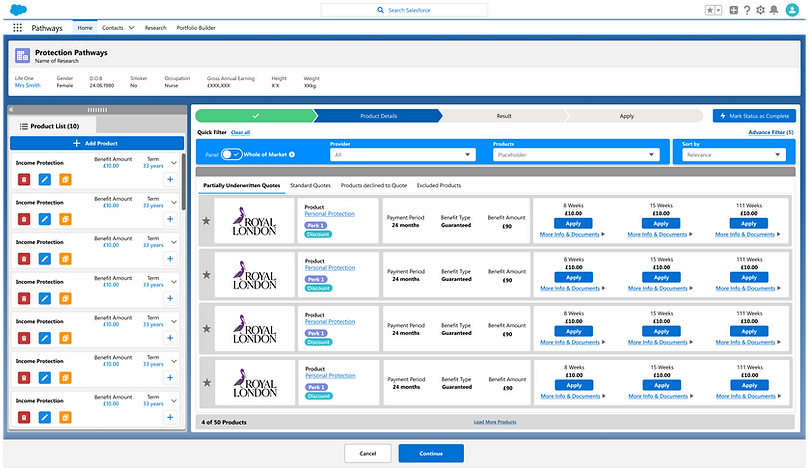809x468 pixels.
Task: Apply the 8 Weeks option in first quote
Action: tap(573, 223)
